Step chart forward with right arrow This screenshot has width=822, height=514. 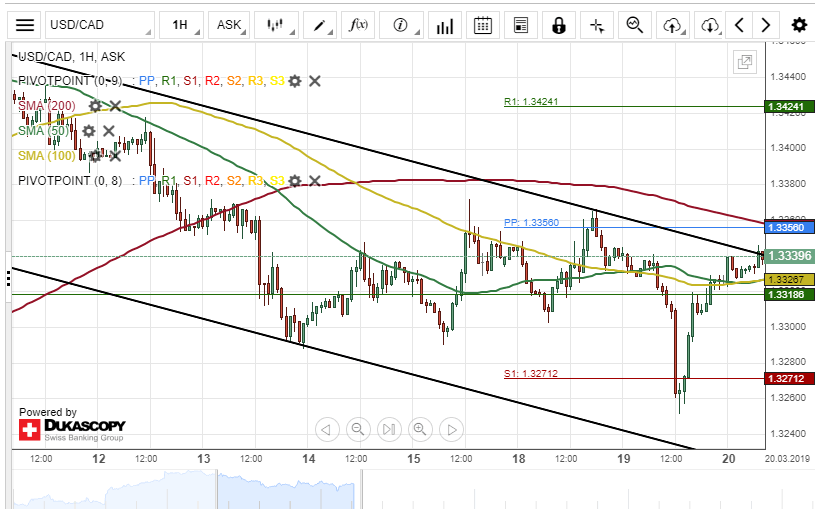451,430
